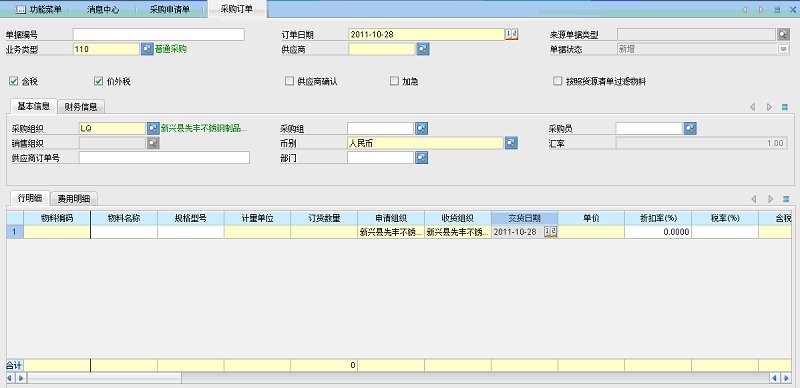Open the 采购组织 lookup icon

[x=153, y=129]
